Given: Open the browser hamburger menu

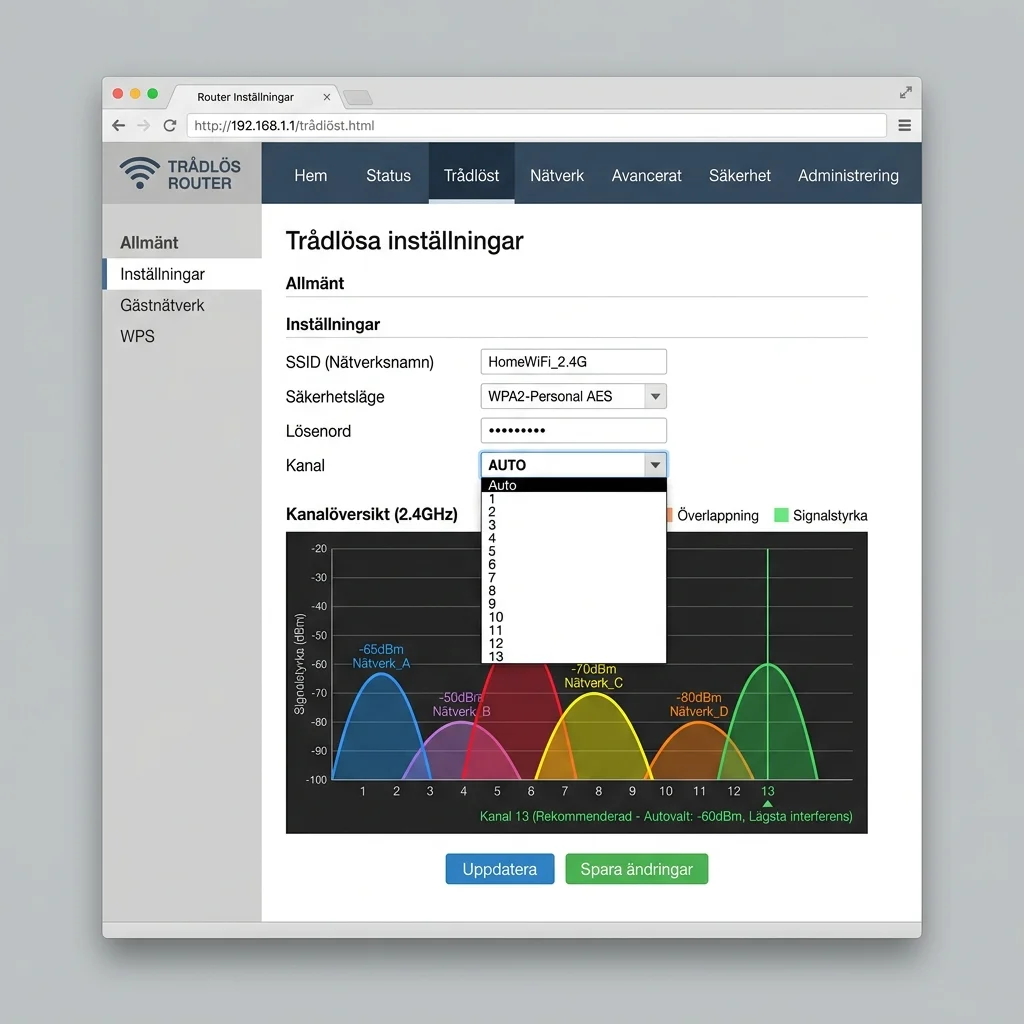Looking at the screenshot, I should [904, 125].
